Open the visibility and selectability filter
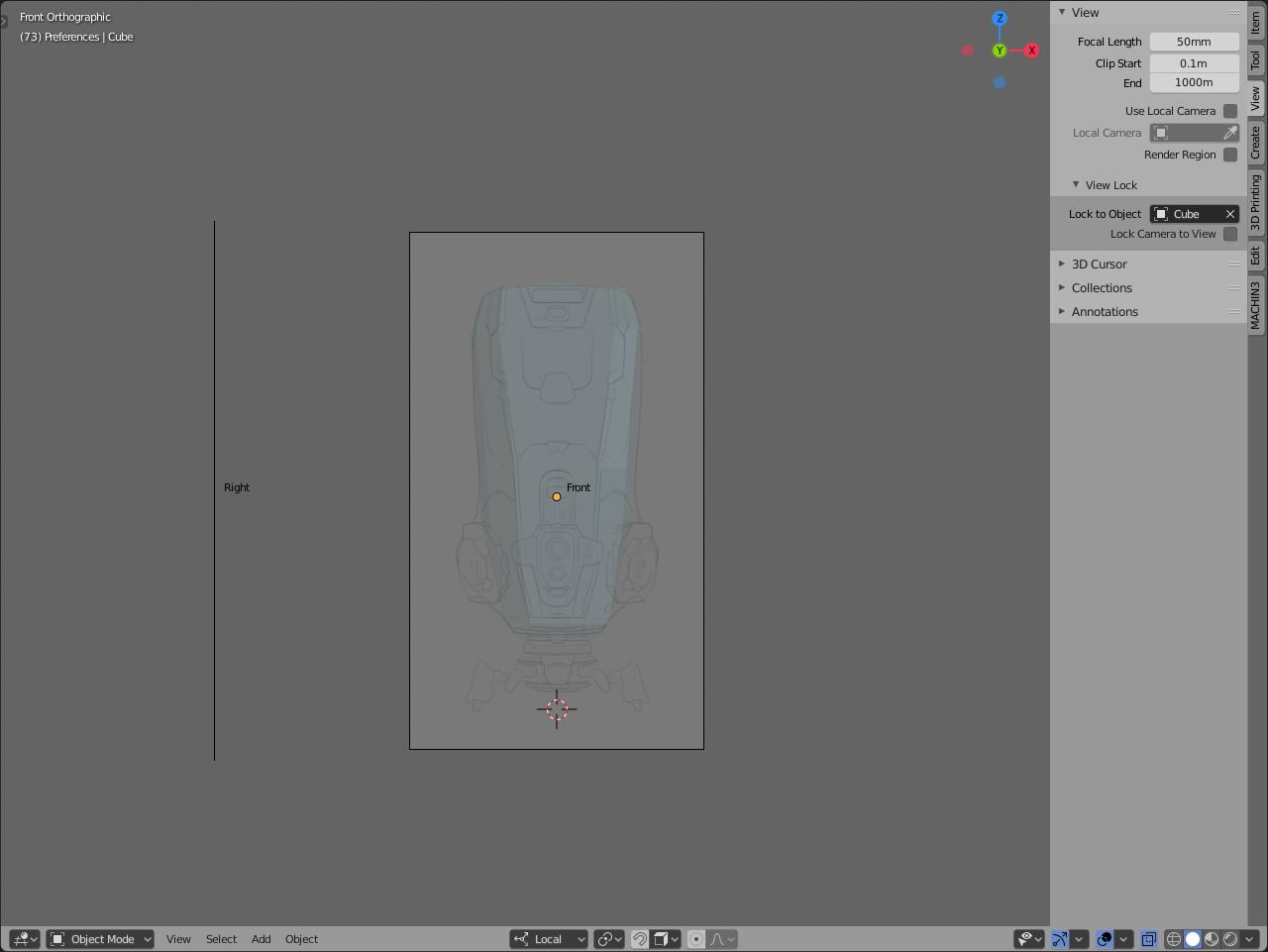The image size is (1268, 952). click(x=1030, y=939)
